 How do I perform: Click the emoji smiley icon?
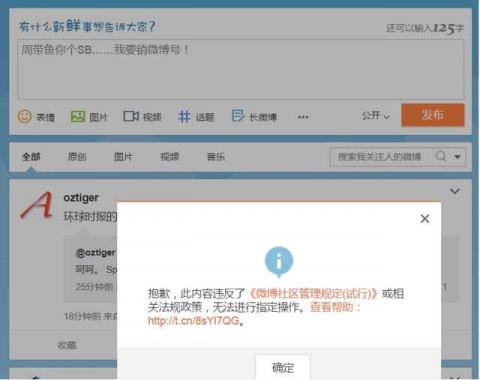[24, 117]
